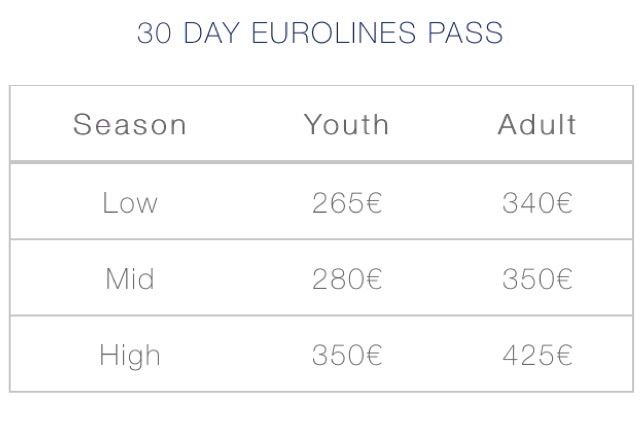This screenshot has width=640, height=428.
Task: Select the Adult column header
Action: point(537,124)
